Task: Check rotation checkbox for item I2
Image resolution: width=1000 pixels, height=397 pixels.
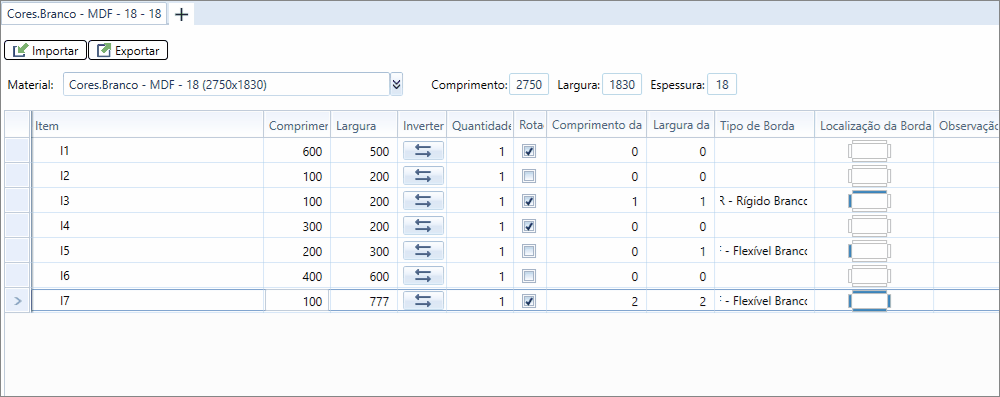Action: point(529,176)
